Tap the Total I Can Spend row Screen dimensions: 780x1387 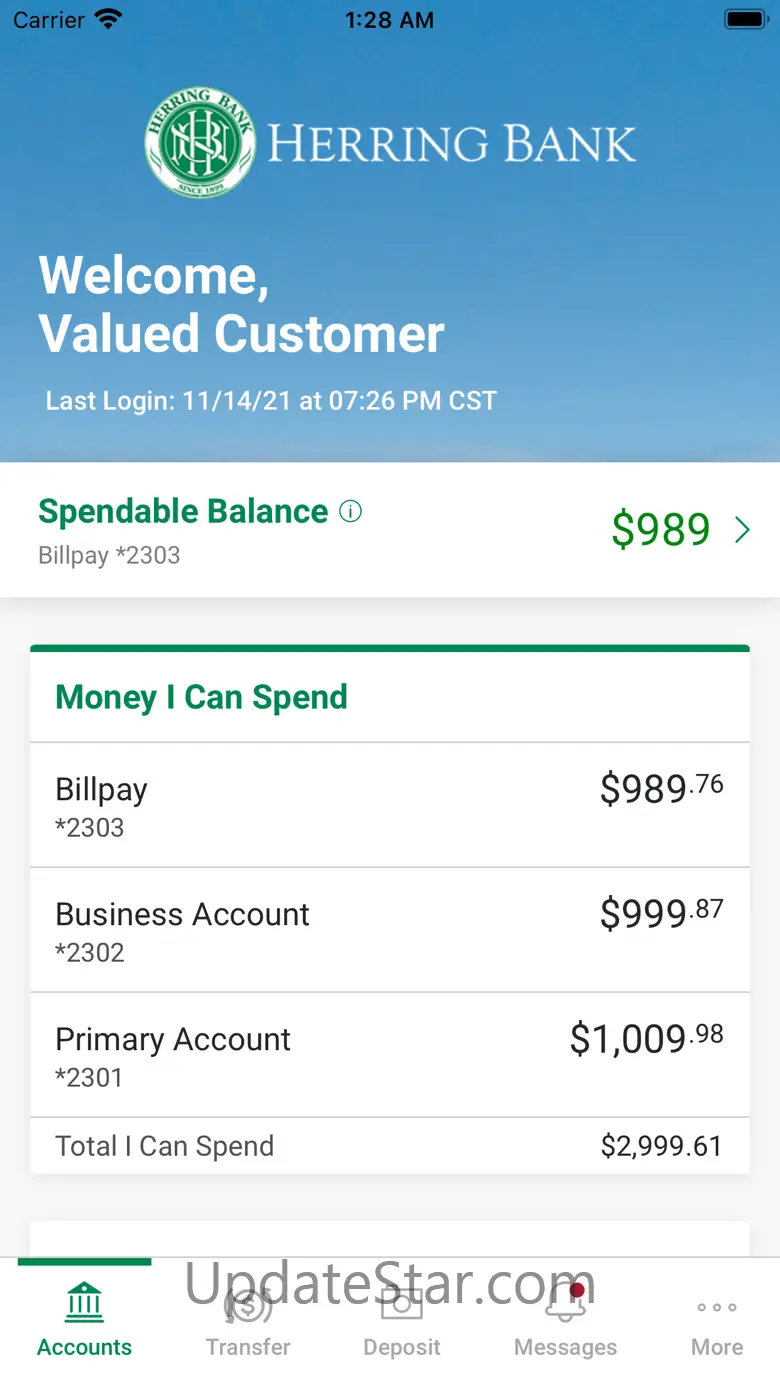tap(390, 1146)
